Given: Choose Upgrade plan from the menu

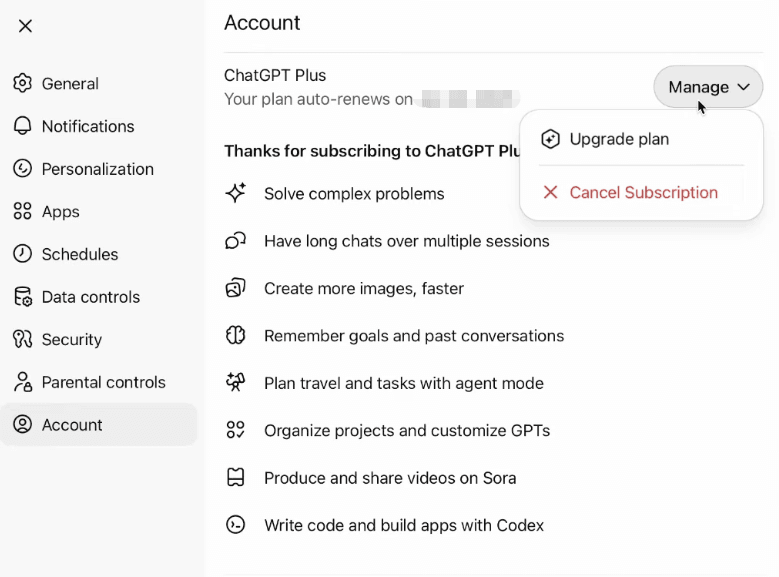Looking at the screenshot, I should (619, 139).
